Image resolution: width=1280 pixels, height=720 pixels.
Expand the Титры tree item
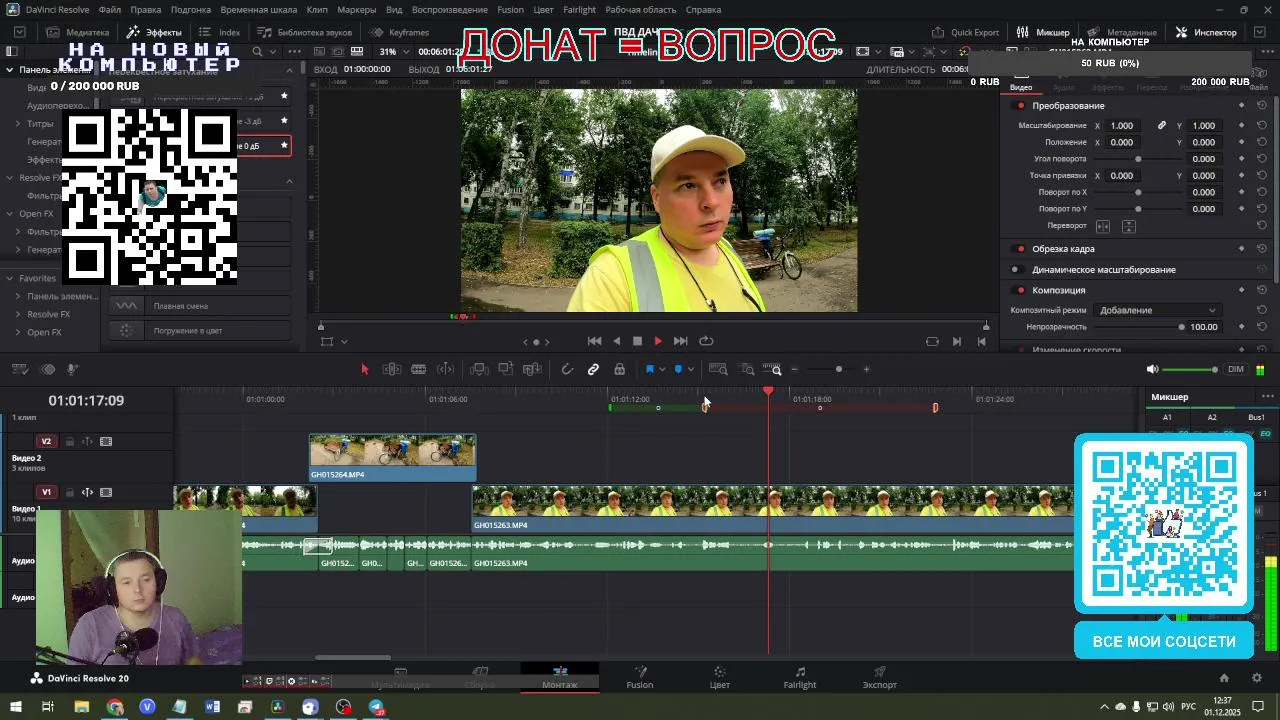[18, 124]
